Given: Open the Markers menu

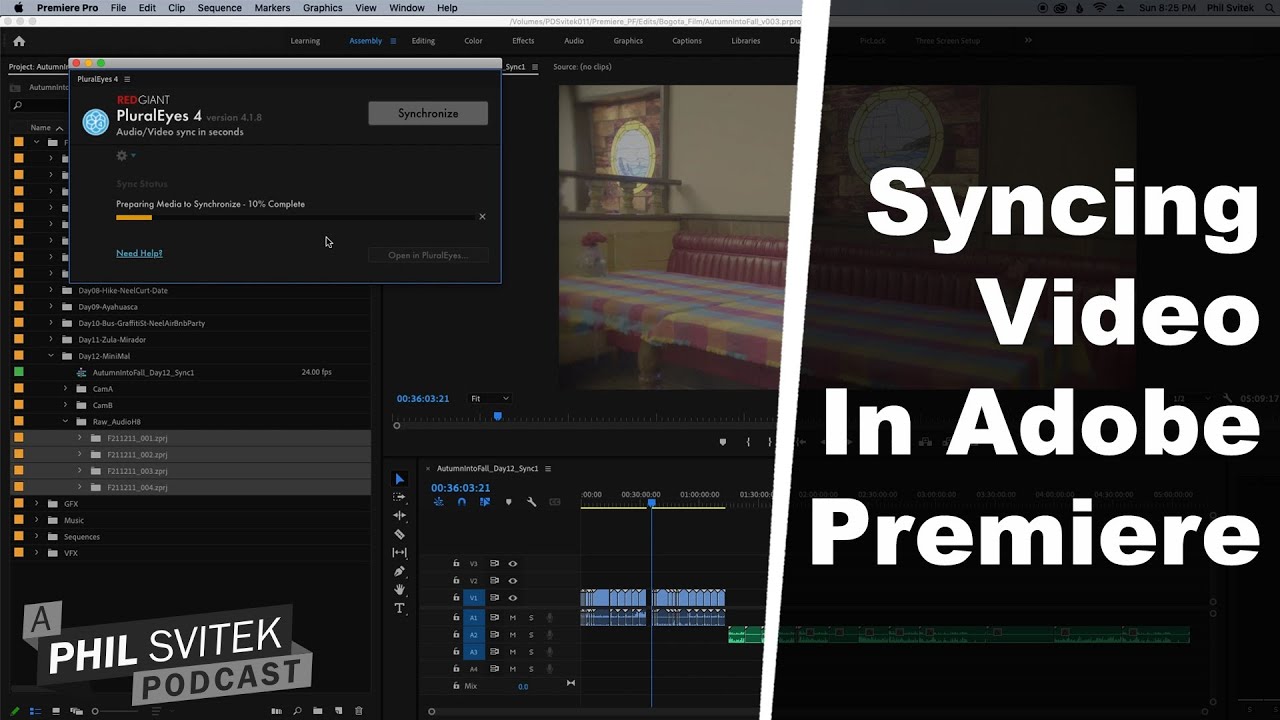Looking at the screenshot, I should click(x=271, y=8).
